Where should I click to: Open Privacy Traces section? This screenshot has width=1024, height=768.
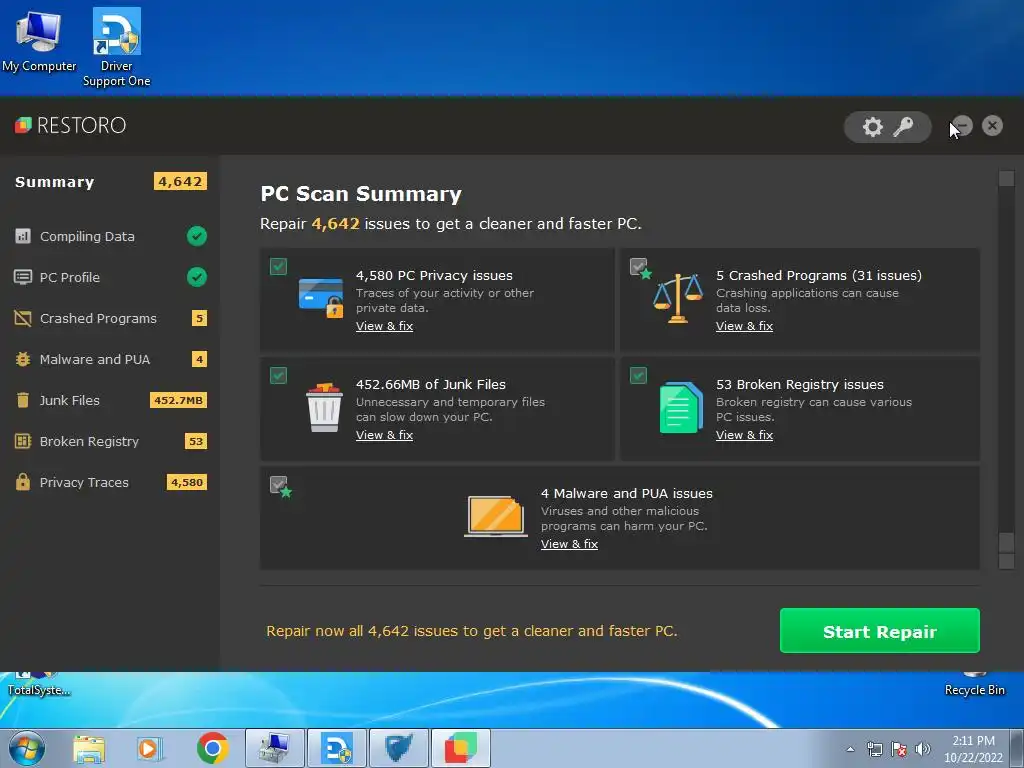(x=110, y=482)
